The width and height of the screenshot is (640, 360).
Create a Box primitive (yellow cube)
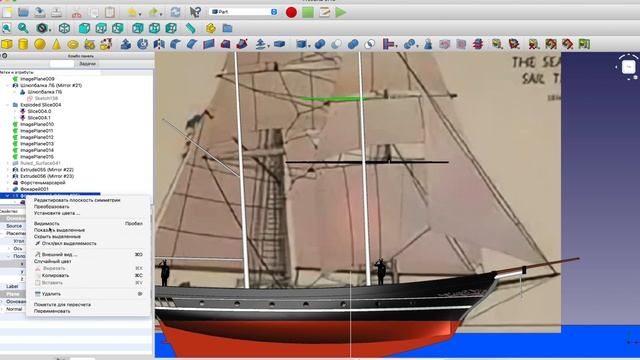click(x=7, y=44)
